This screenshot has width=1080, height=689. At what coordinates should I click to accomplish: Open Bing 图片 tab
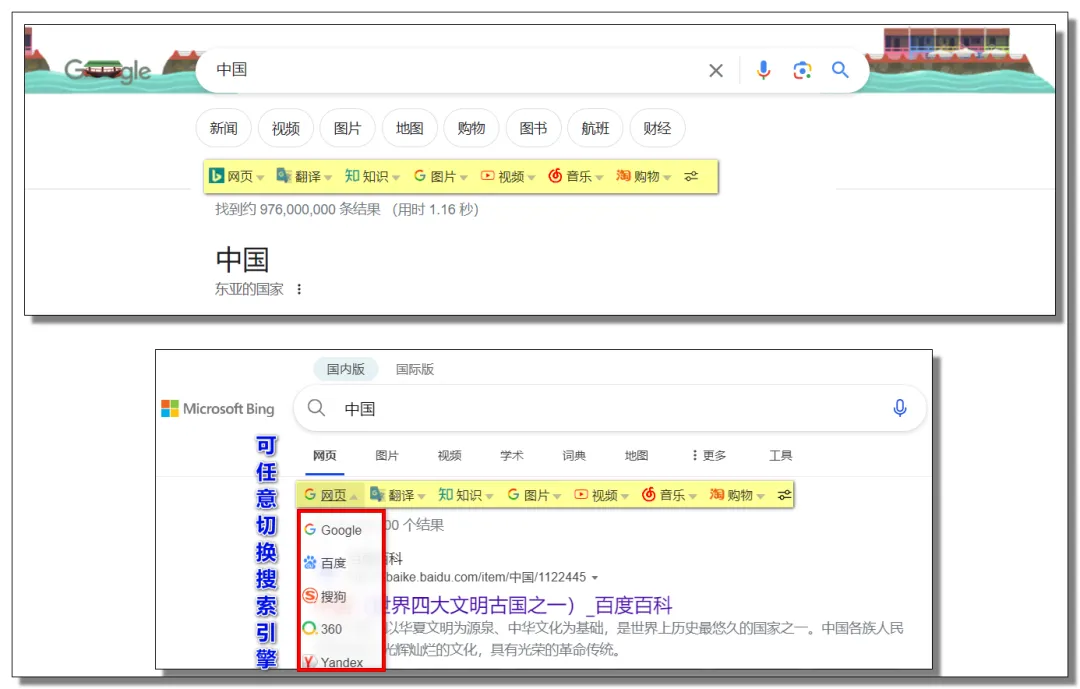pyautogui.click(x=387, y=455)
